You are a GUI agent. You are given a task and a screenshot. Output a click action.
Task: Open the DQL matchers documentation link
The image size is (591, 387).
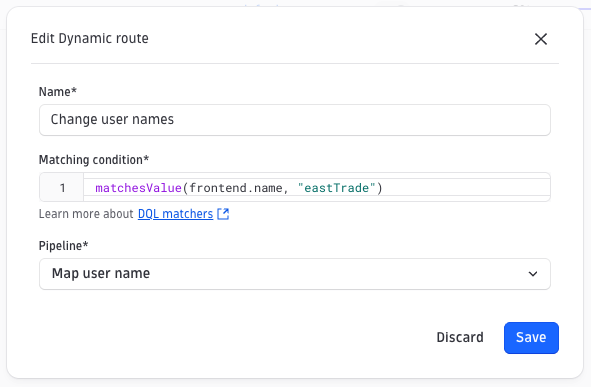[x=175, y=214]
